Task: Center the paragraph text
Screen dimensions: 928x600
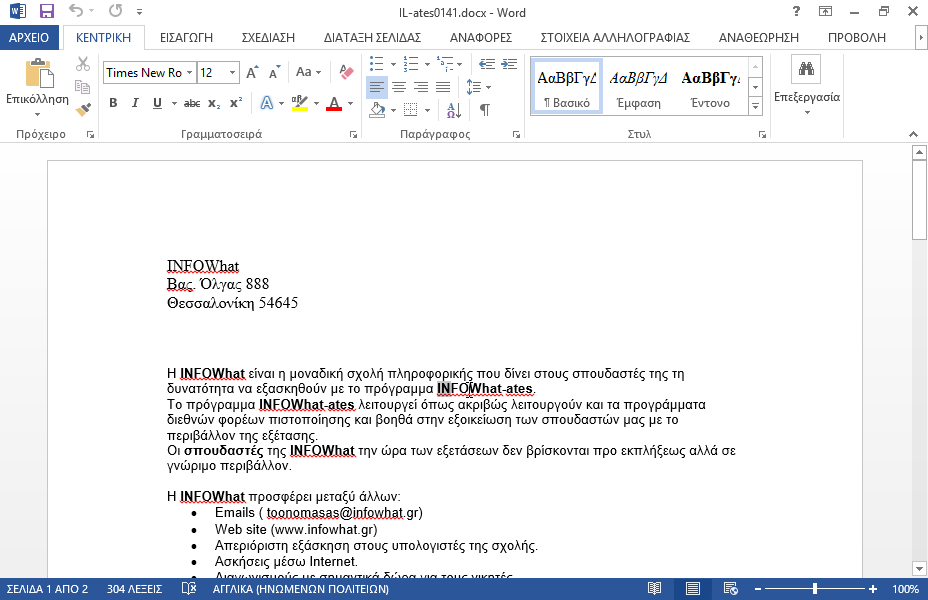Action: click(399, 88)
